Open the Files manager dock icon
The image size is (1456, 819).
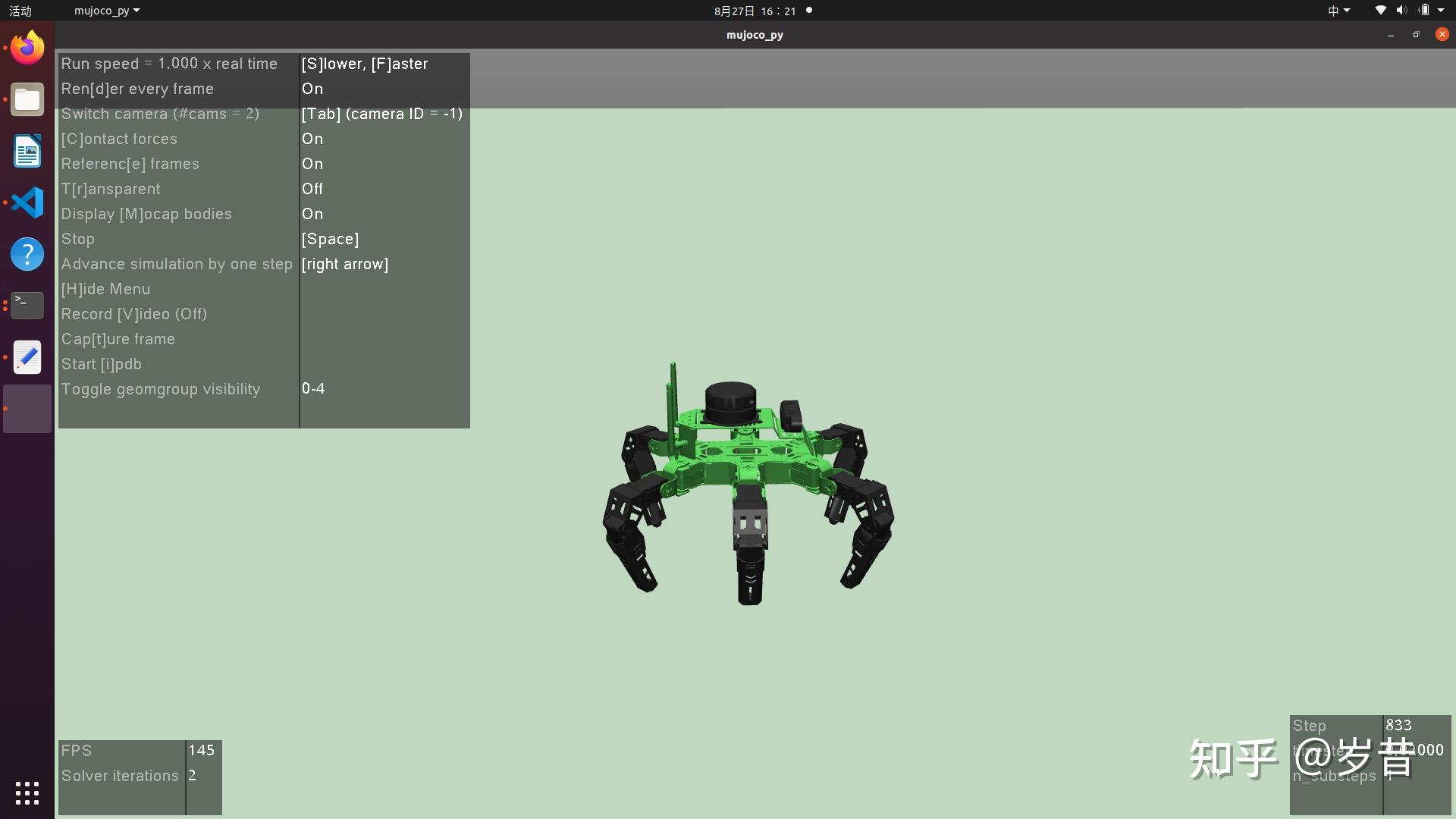pyautogui.click(x=27, y=100)
